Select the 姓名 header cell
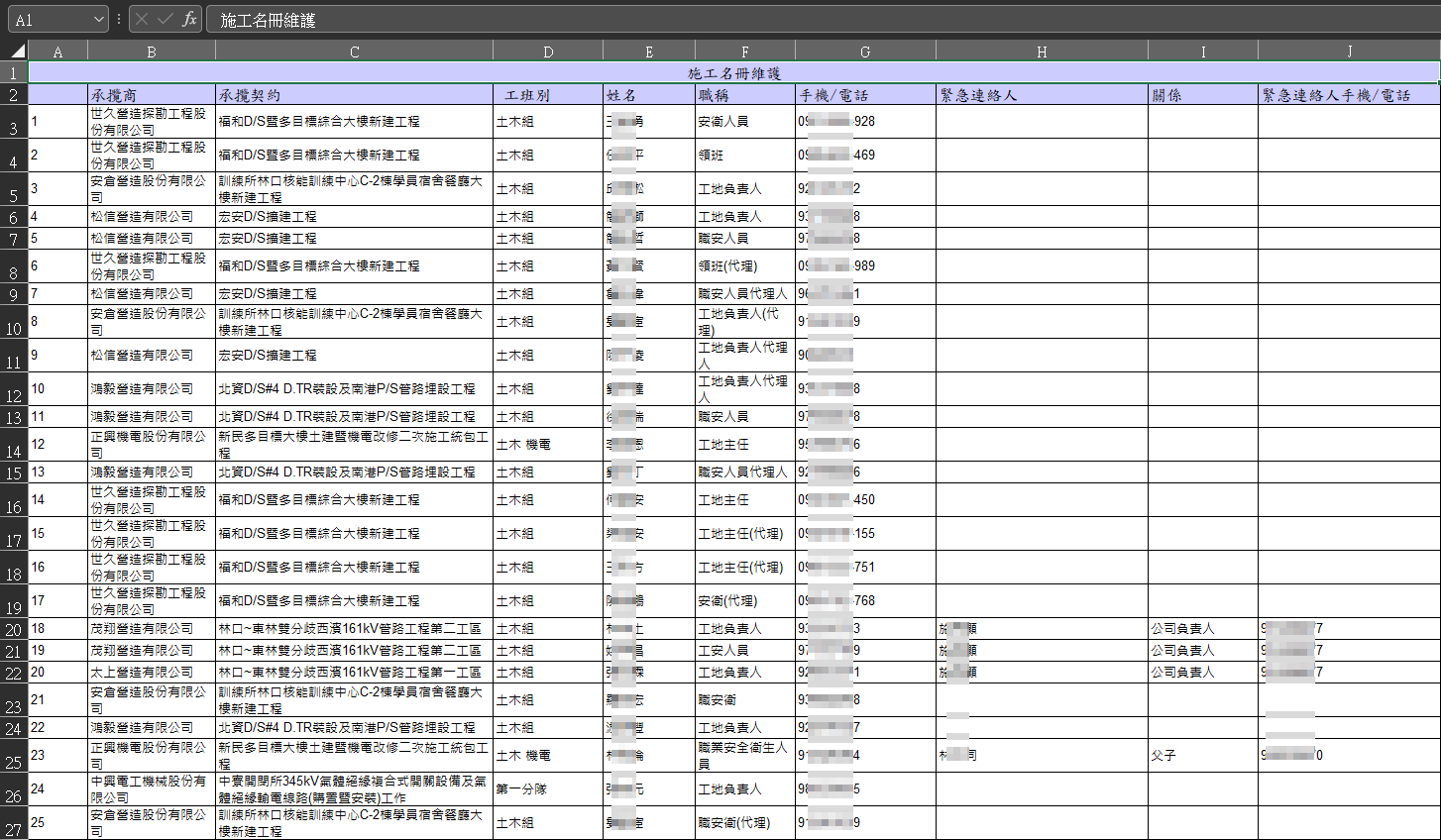 [649, 95]
